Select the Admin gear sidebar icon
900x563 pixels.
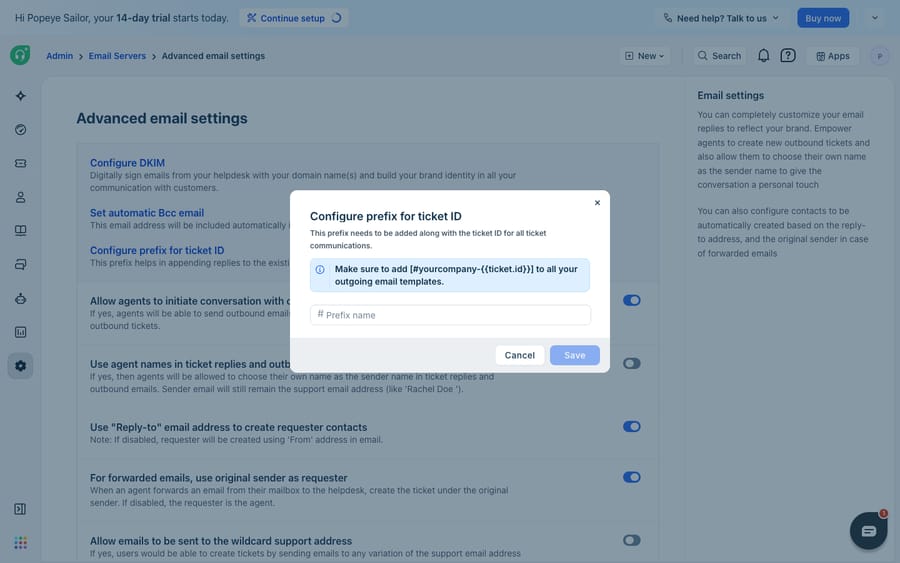[x=21, y=366]
